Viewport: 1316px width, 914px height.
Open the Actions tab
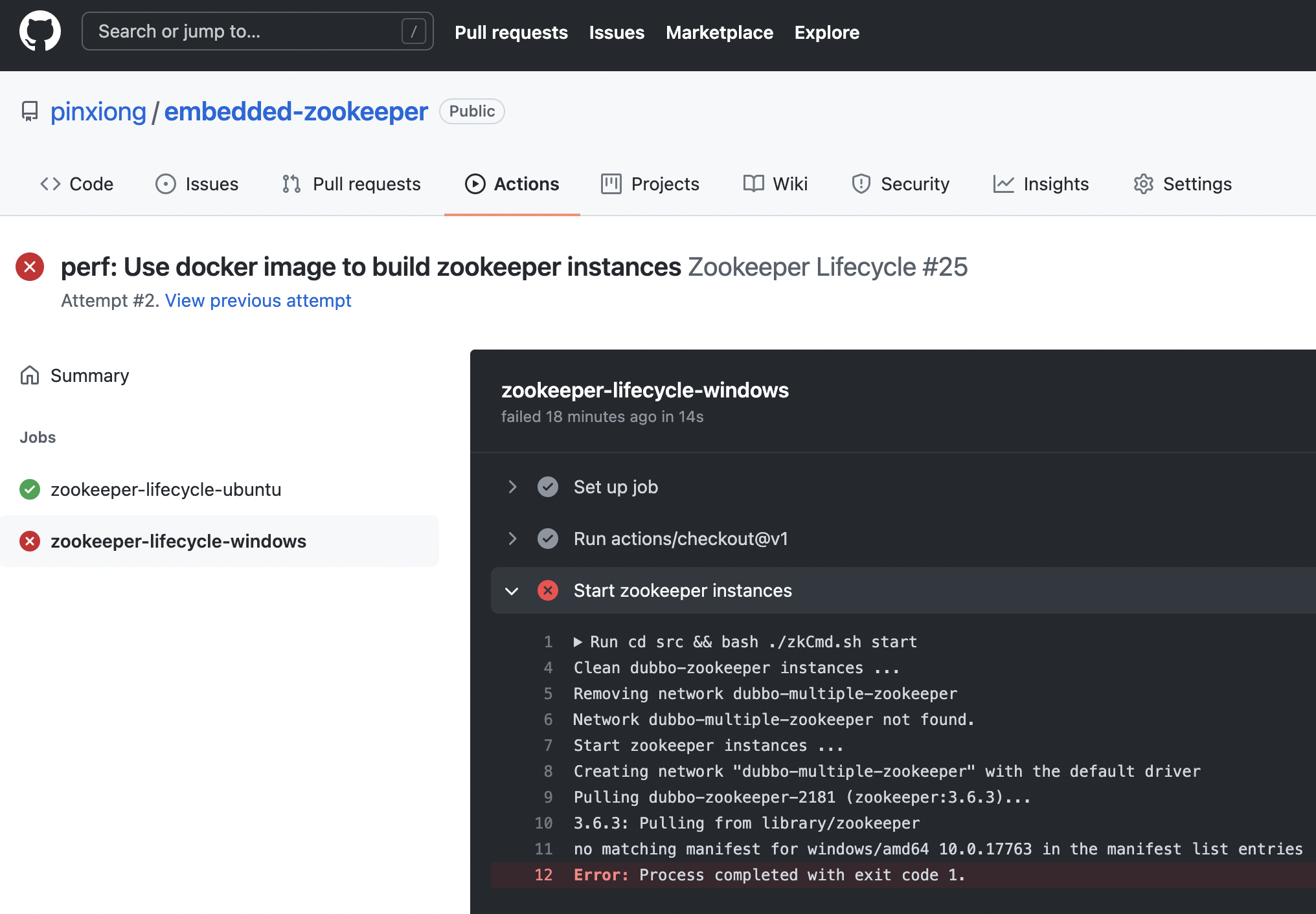(x=512, y=184)
